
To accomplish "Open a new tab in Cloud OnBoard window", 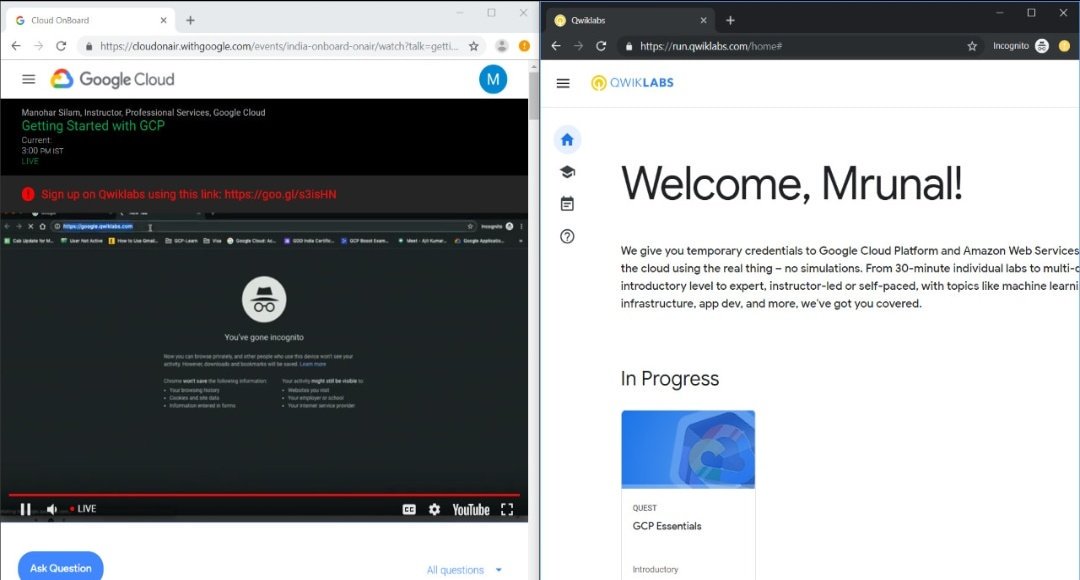I will pyautogui.click(x=190, y=21).
